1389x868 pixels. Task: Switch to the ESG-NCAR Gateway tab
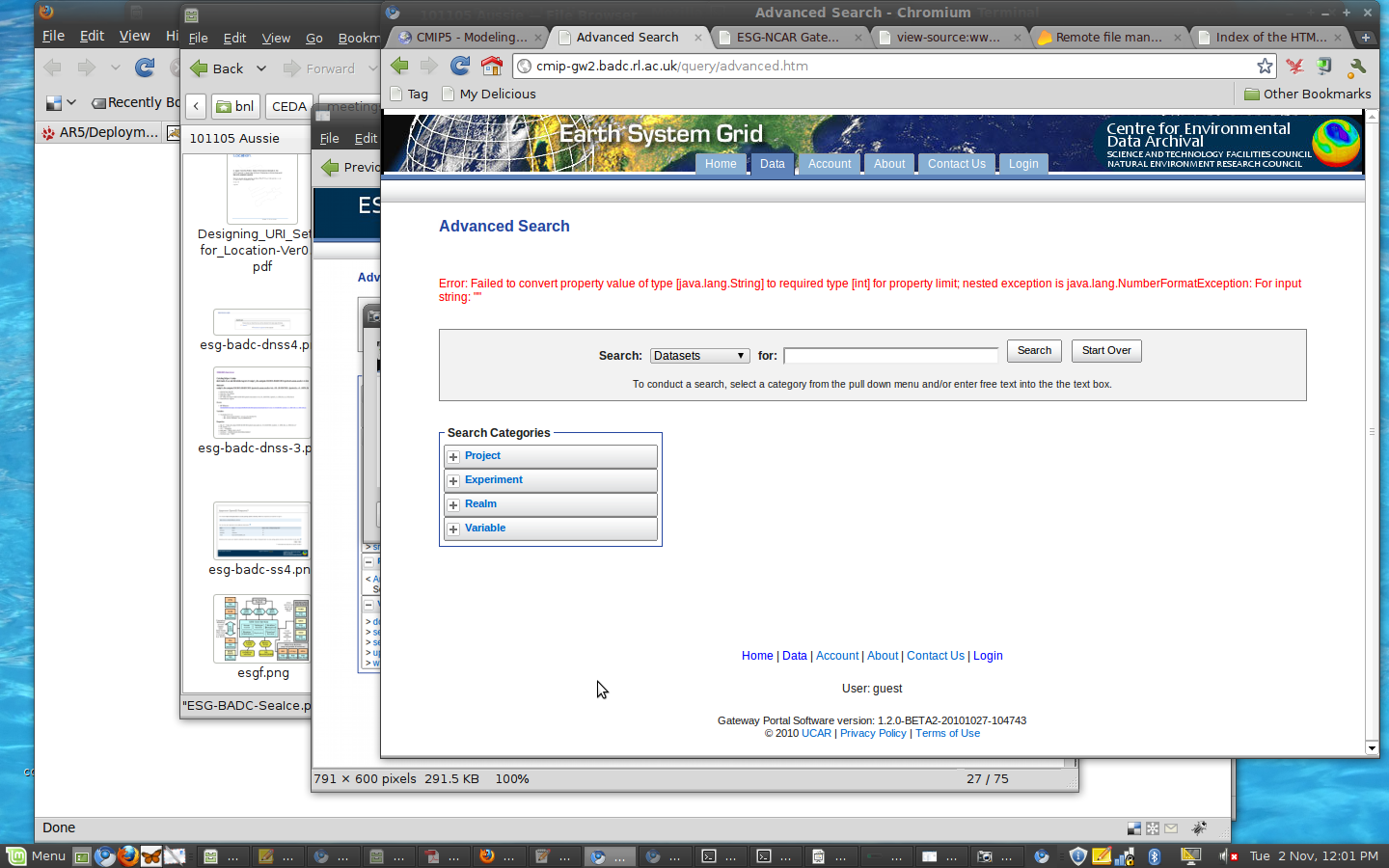coord(787,38)
